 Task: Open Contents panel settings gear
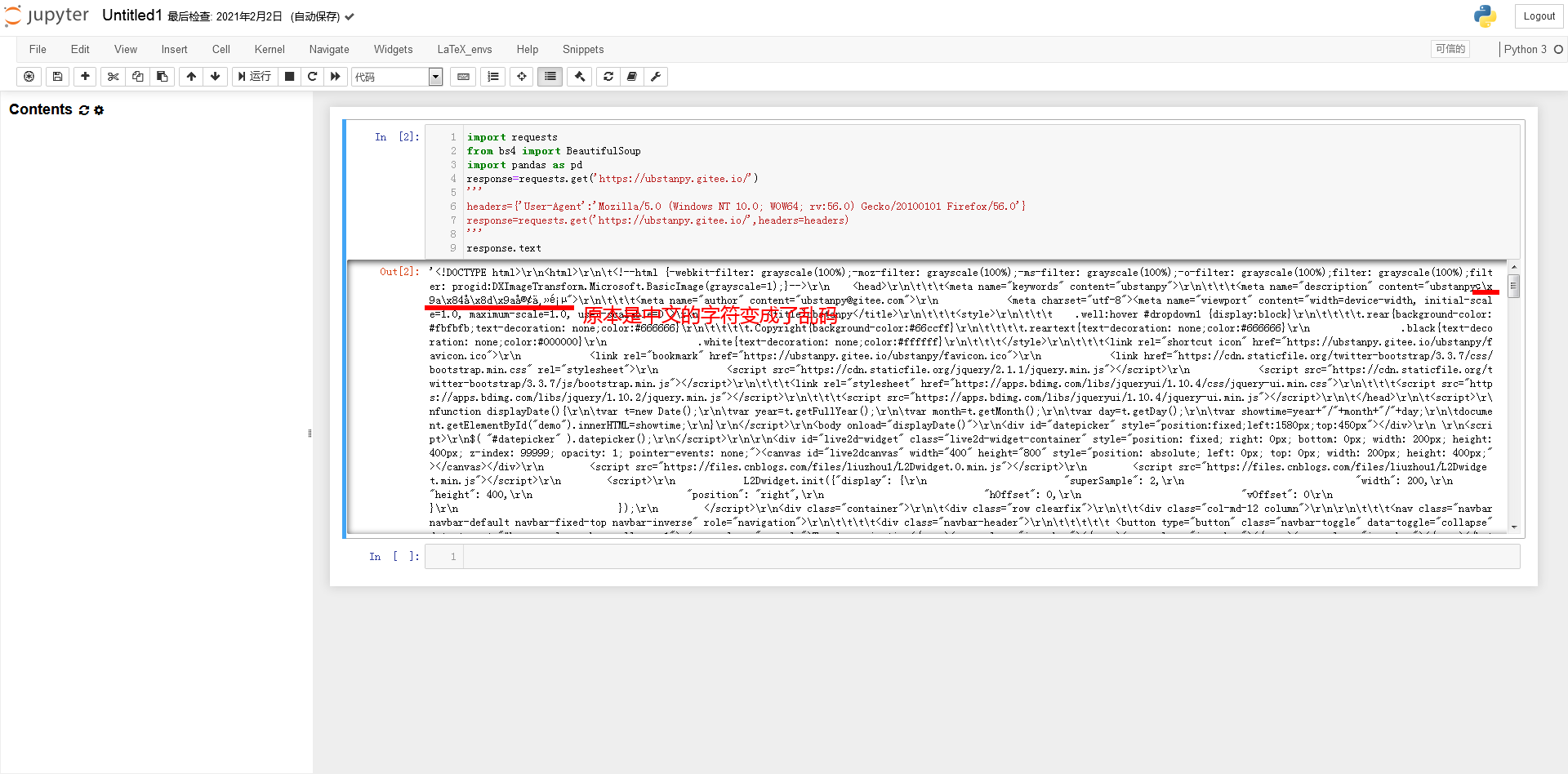click(99, 110)
